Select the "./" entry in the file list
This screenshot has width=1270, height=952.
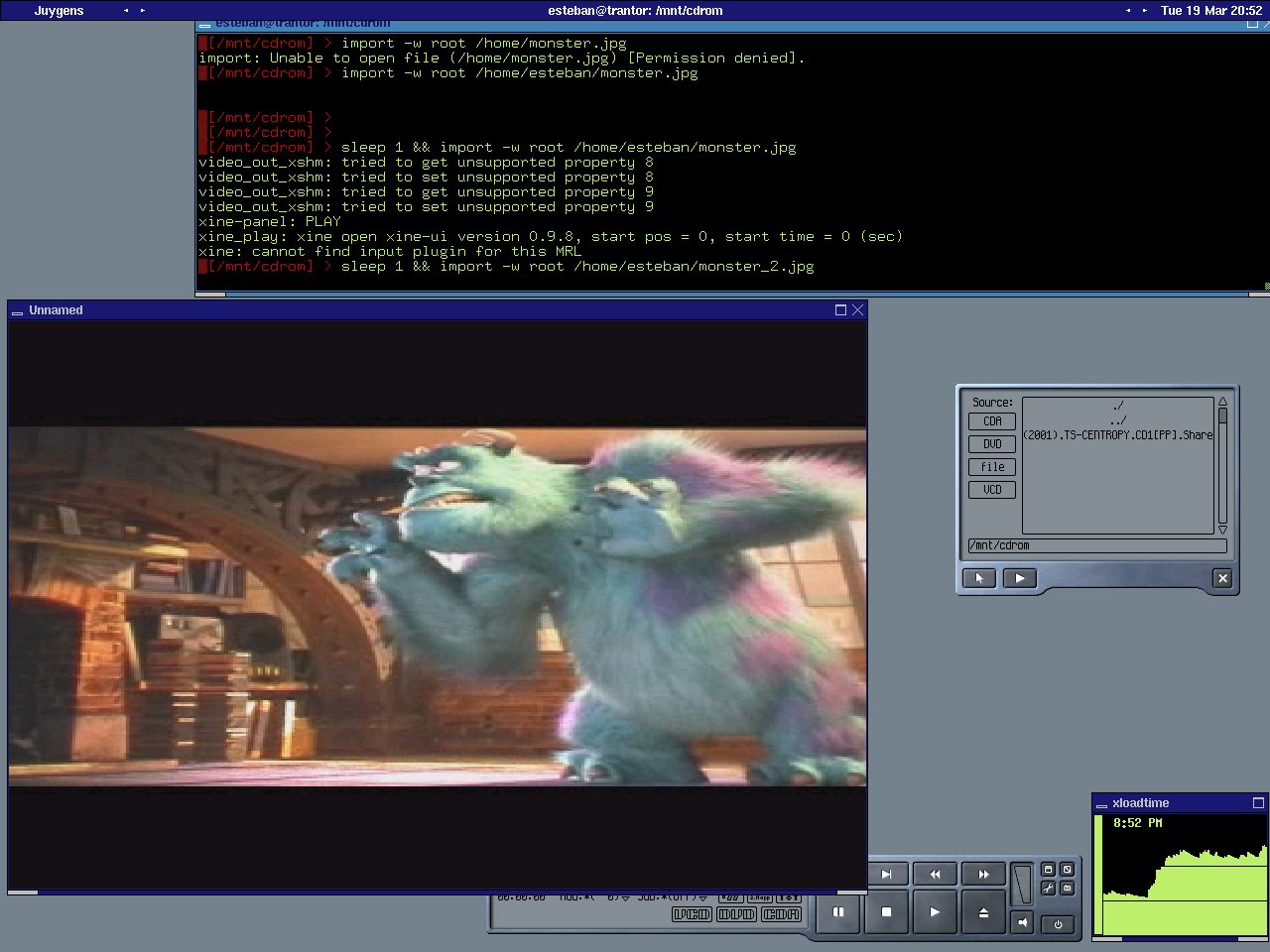click(1118, 406)
